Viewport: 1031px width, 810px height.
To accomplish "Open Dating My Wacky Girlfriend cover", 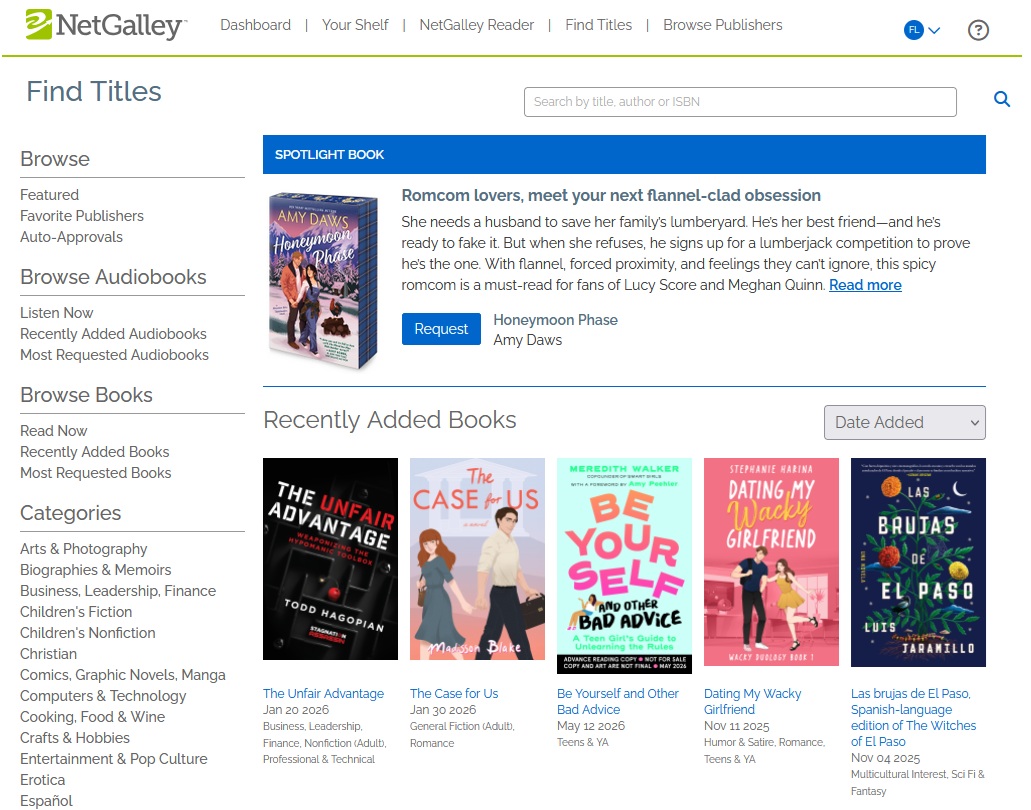I will coord(771,562).
